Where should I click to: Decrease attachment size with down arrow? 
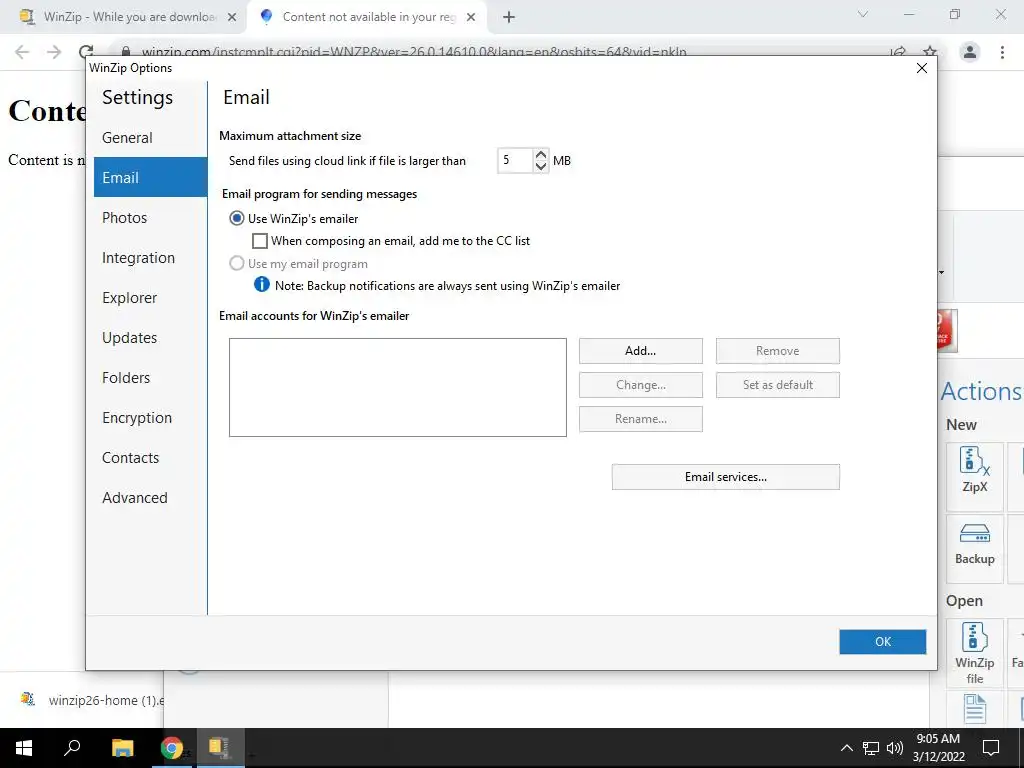(x=541, y=166)
